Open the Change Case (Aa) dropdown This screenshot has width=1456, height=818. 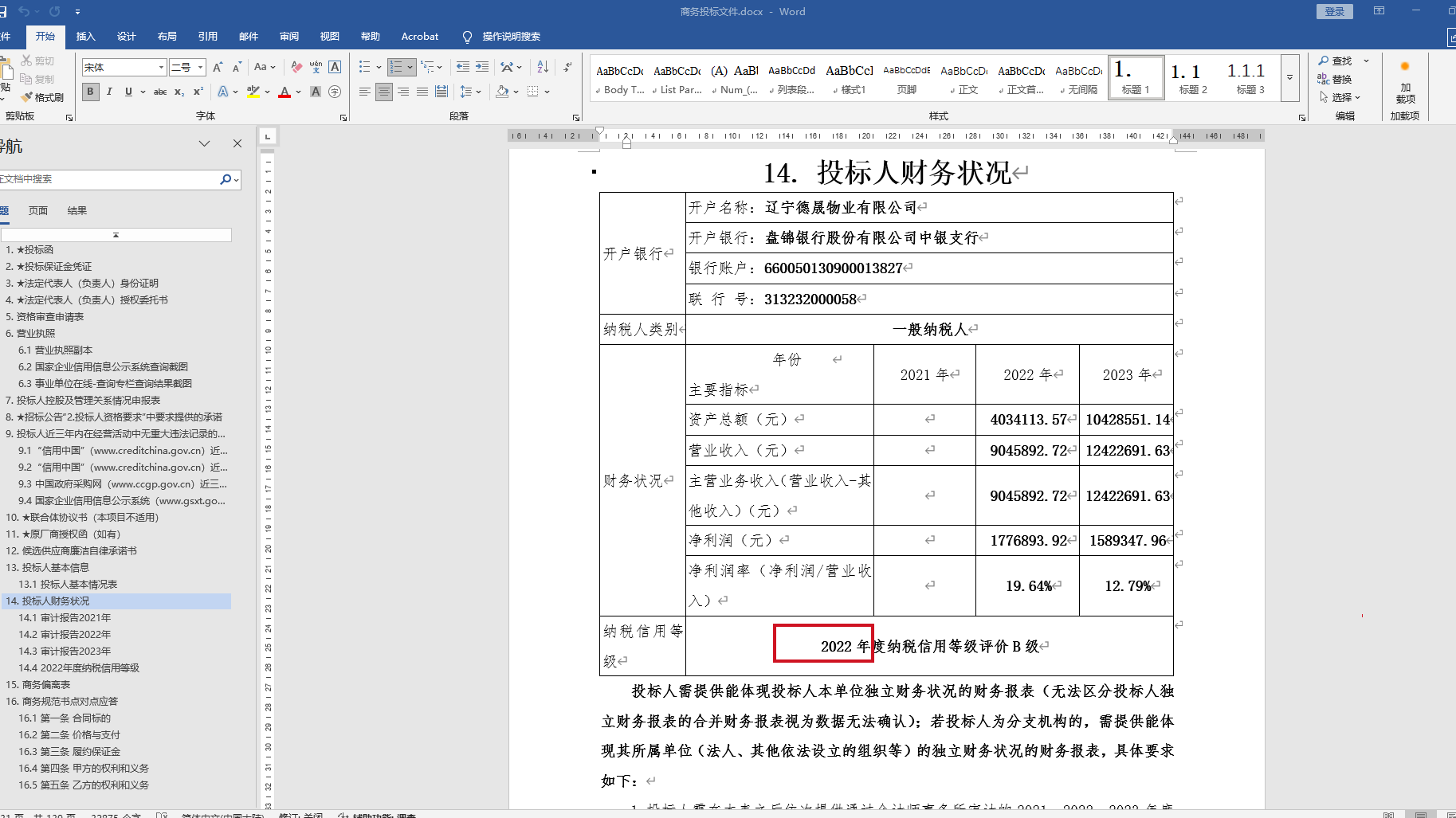tap(265, 67)
